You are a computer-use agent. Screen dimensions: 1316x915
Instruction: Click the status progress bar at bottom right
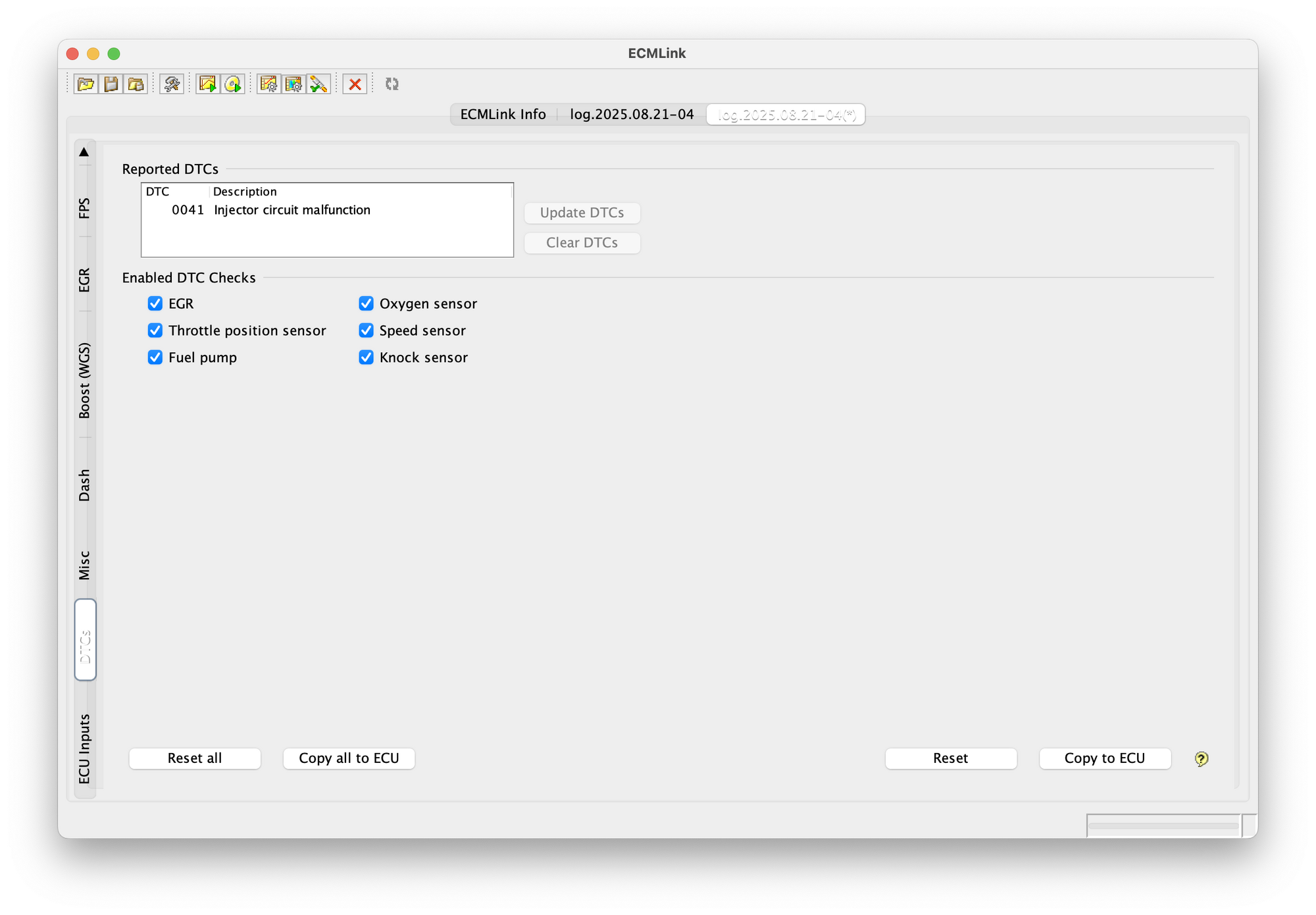click(1163, 825)
